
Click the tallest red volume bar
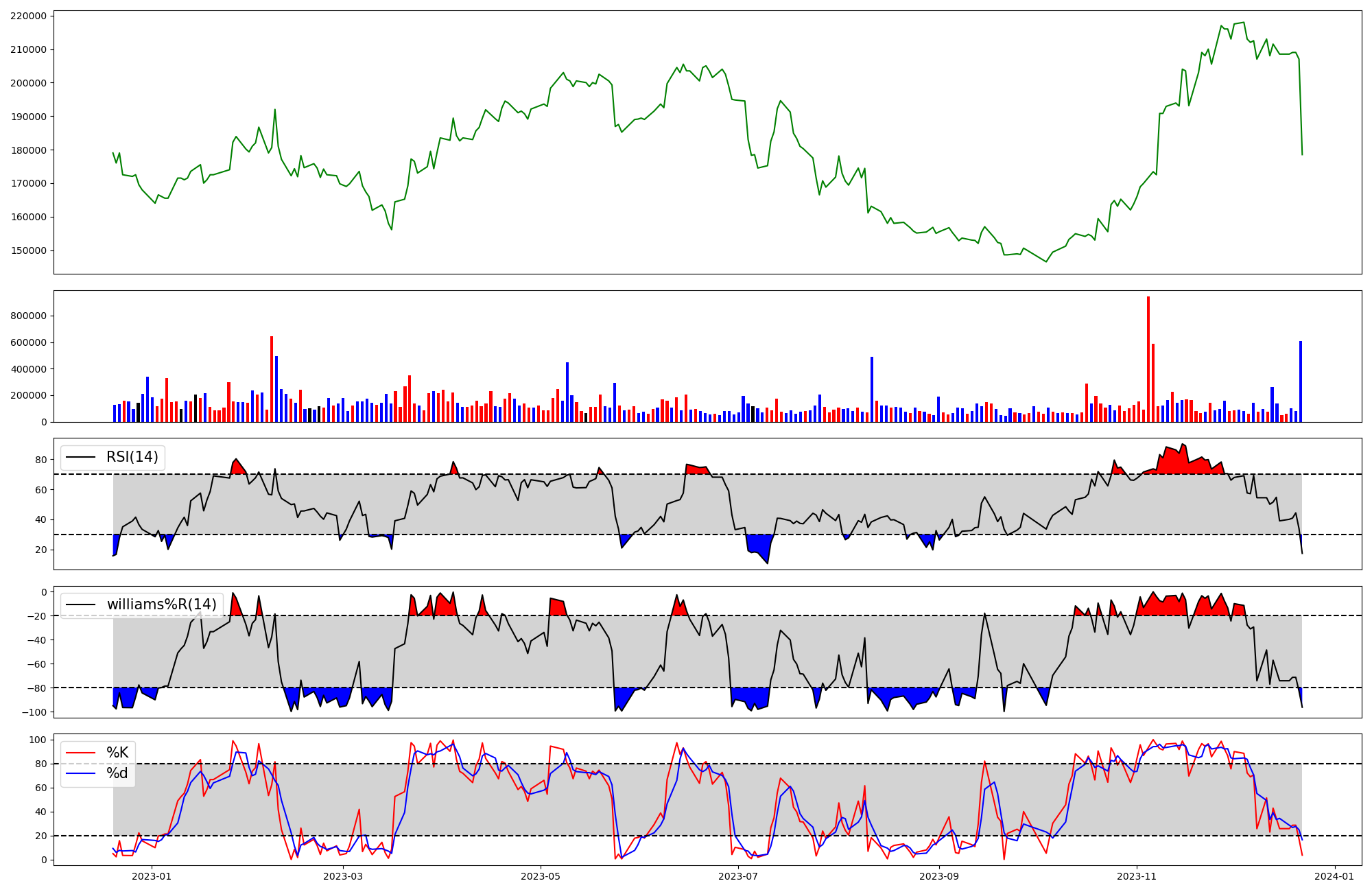coord(1148,360)
